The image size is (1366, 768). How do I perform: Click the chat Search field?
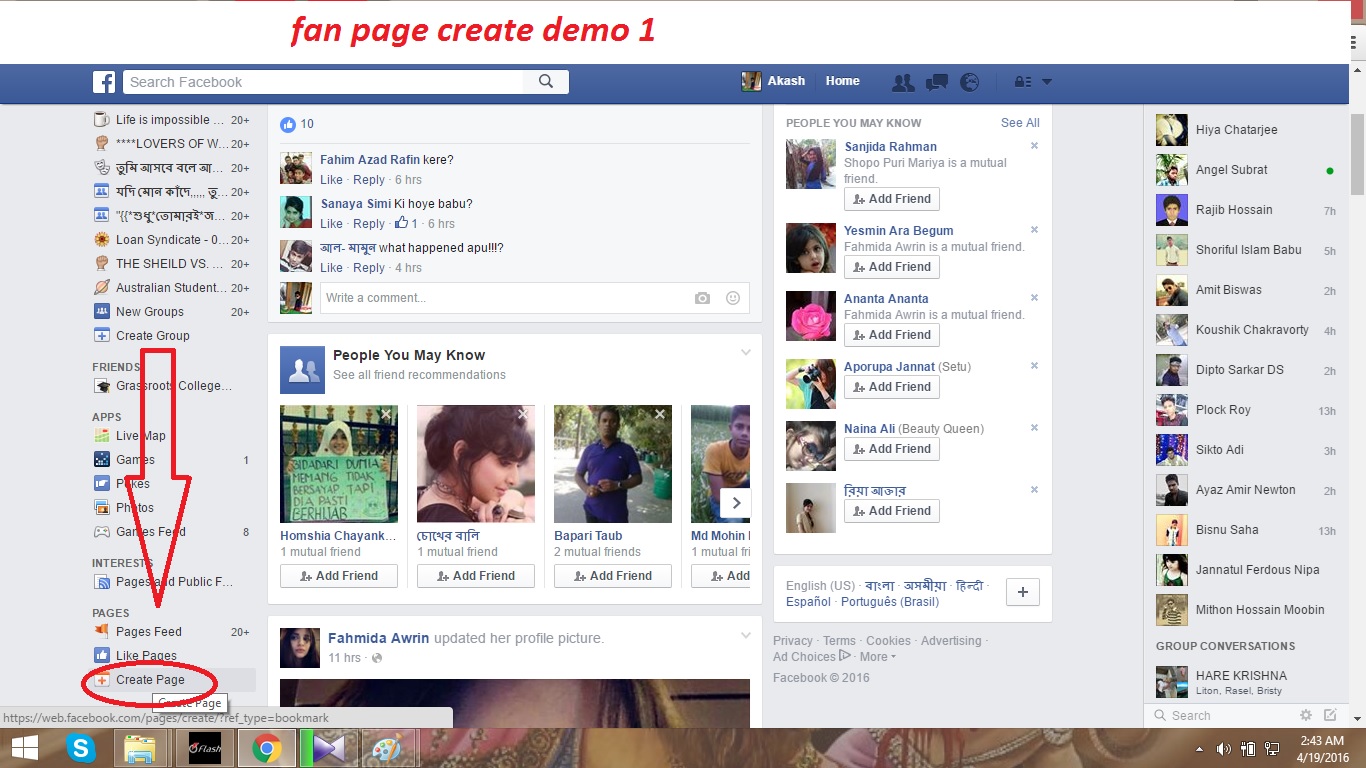tap(1222, 715)
